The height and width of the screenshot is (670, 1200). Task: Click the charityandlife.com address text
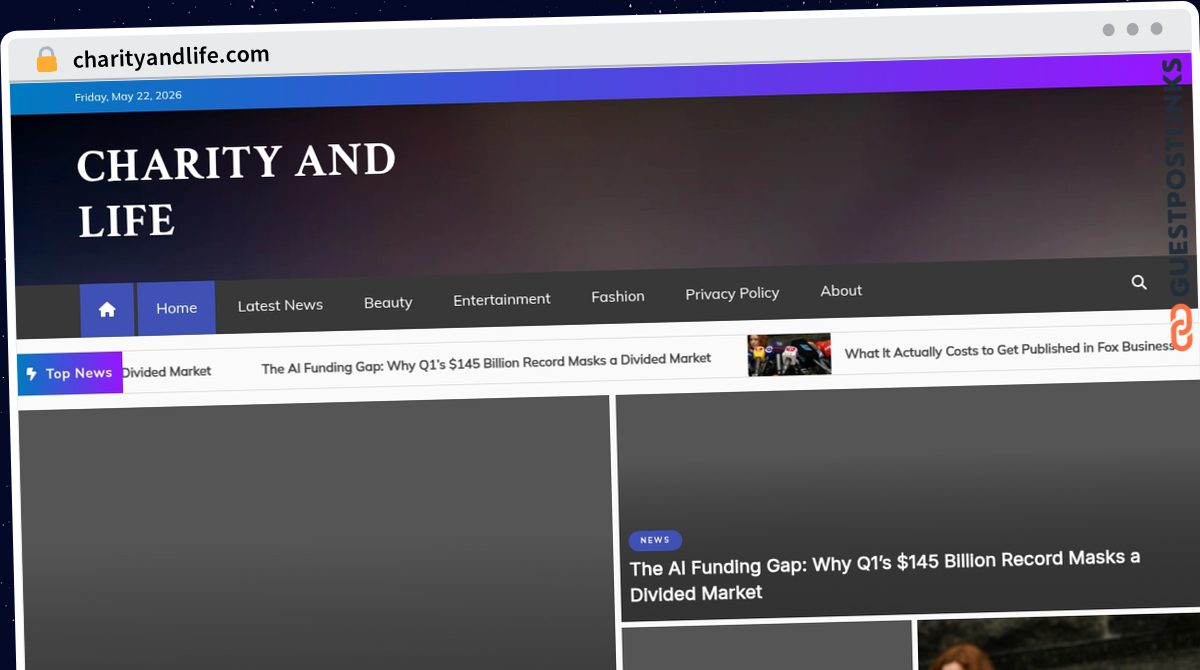tap(171, 57)
